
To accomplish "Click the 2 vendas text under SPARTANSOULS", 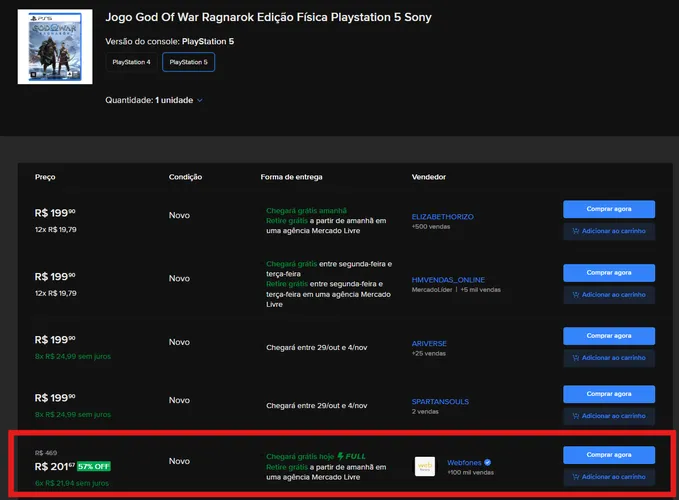I will [x=425, y=412].
